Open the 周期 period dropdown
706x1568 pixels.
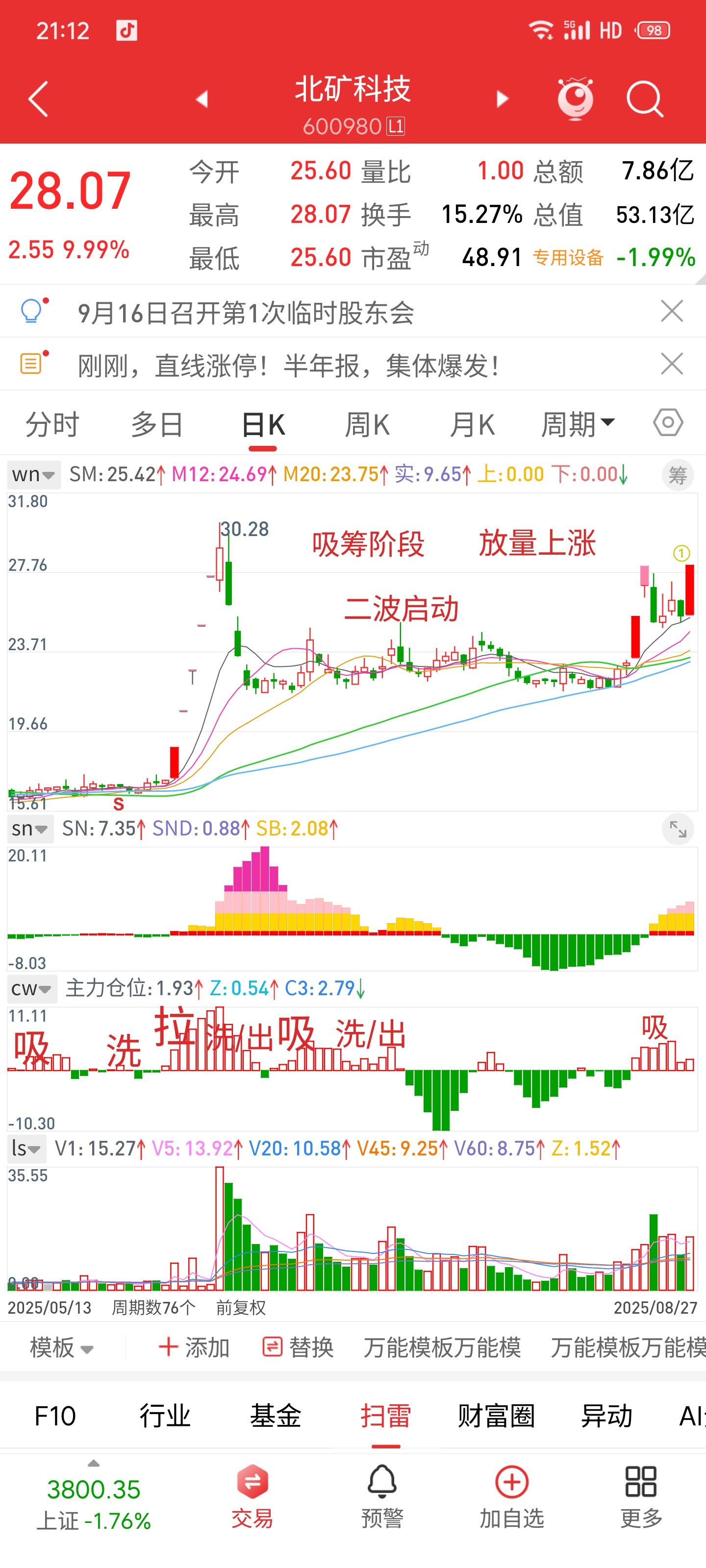click(x=578, y=424)
